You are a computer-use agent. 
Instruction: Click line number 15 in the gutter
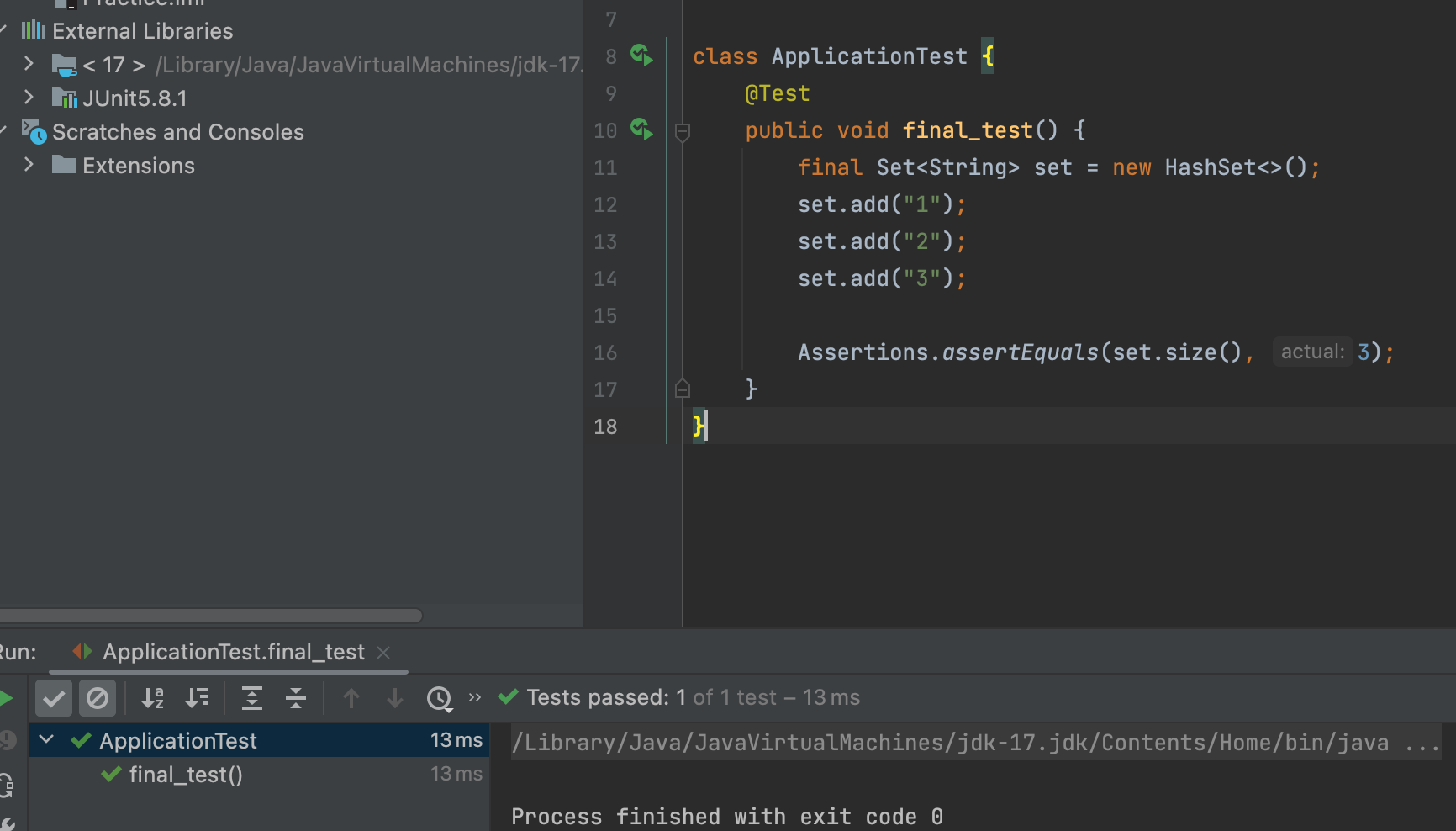[605, 315]
